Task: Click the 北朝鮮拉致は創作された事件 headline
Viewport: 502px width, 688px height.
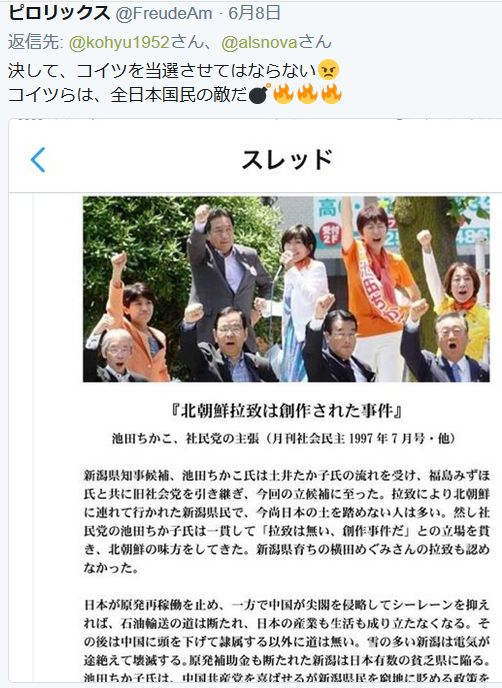Action: [287, 410]
